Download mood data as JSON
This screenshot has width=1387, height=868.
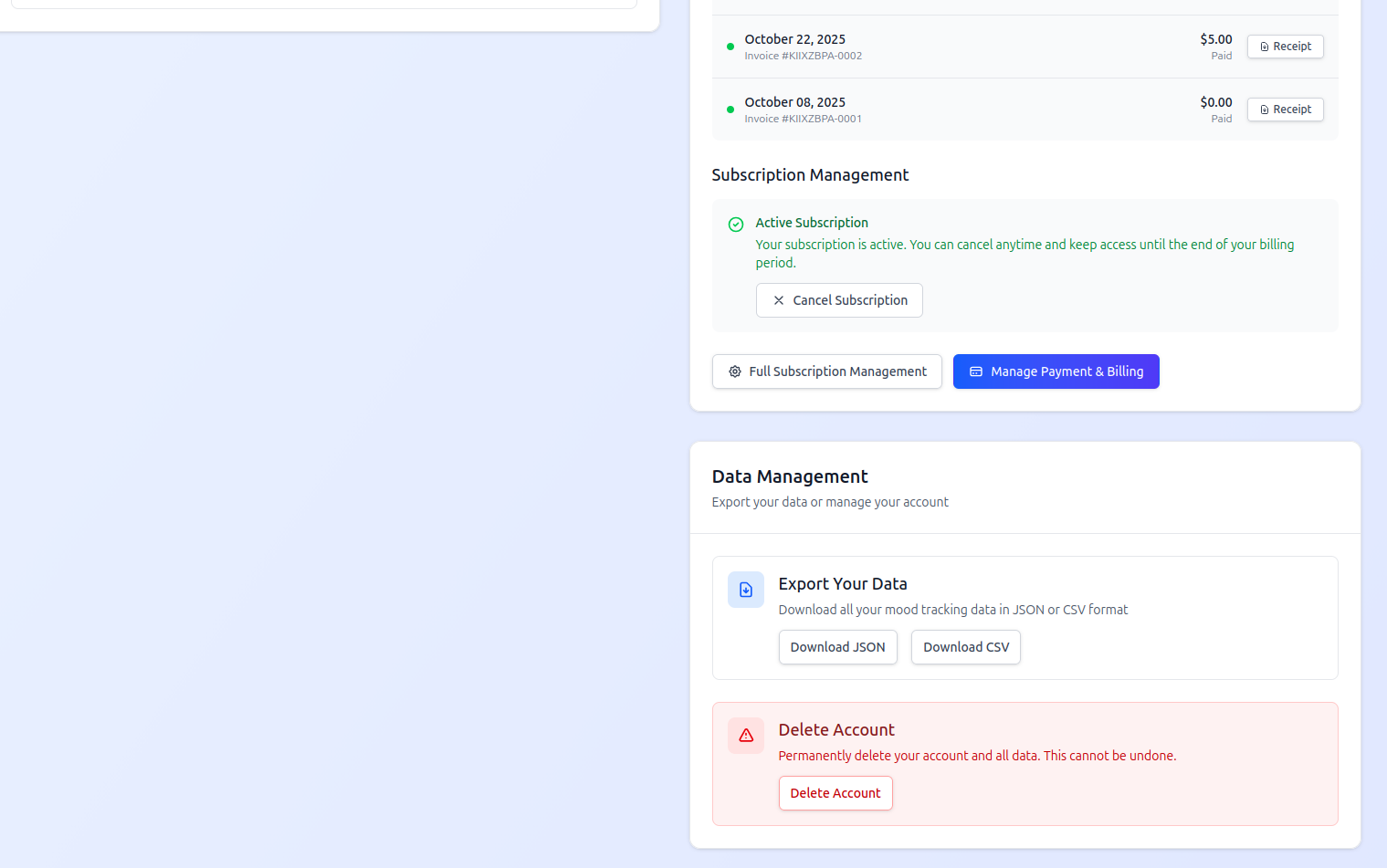pyautogui.click(x=837, y=647)
